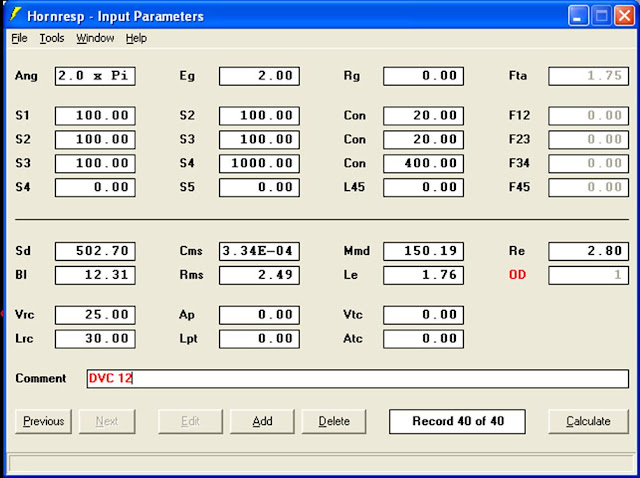
Task: Go to the Previous record
Action: tap(43, 421)
